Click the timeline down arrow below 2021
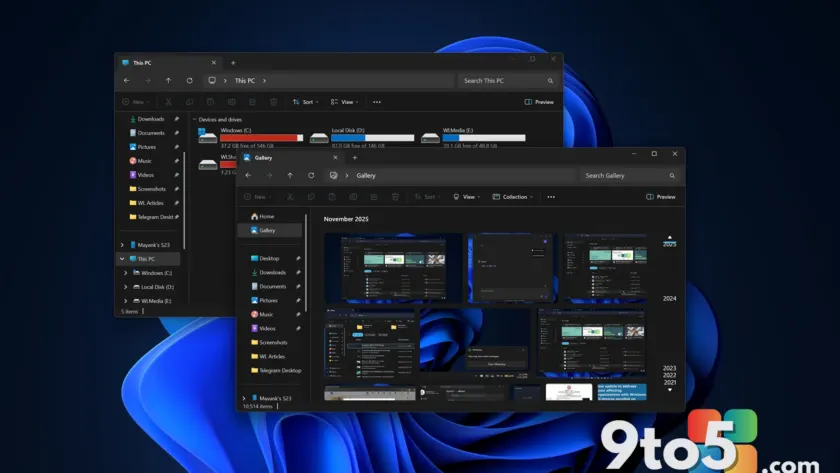The height and width of the screenshot is (473, 840). point(670,390)
